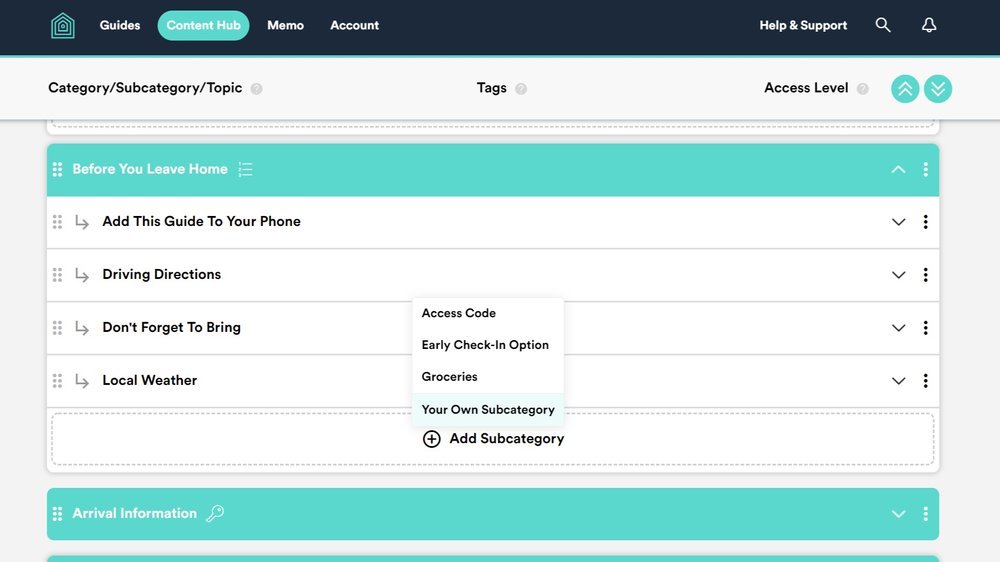Click the Category/Subcategory/Topic column header
This screenshot has height=562, width=1000.
pos(145,88)
